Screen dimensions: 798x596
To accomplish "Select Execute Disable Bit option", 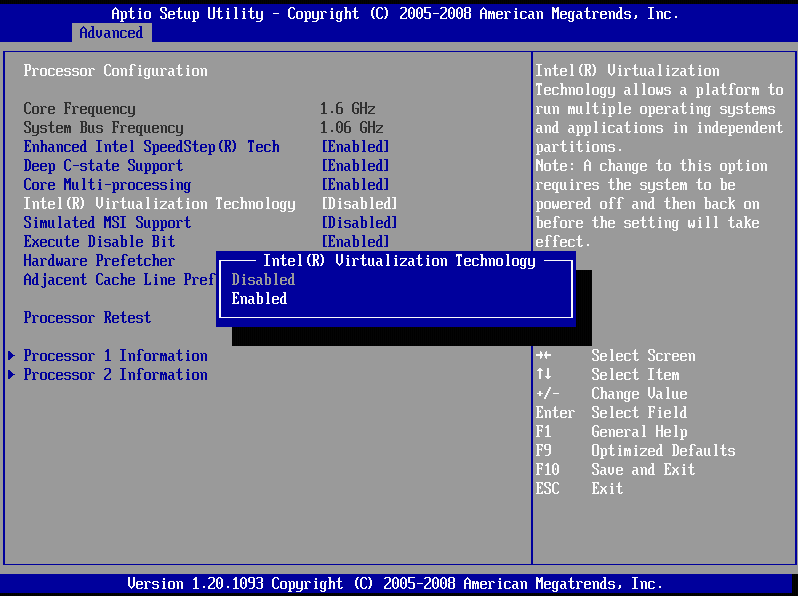I will (x=99, y=242).
